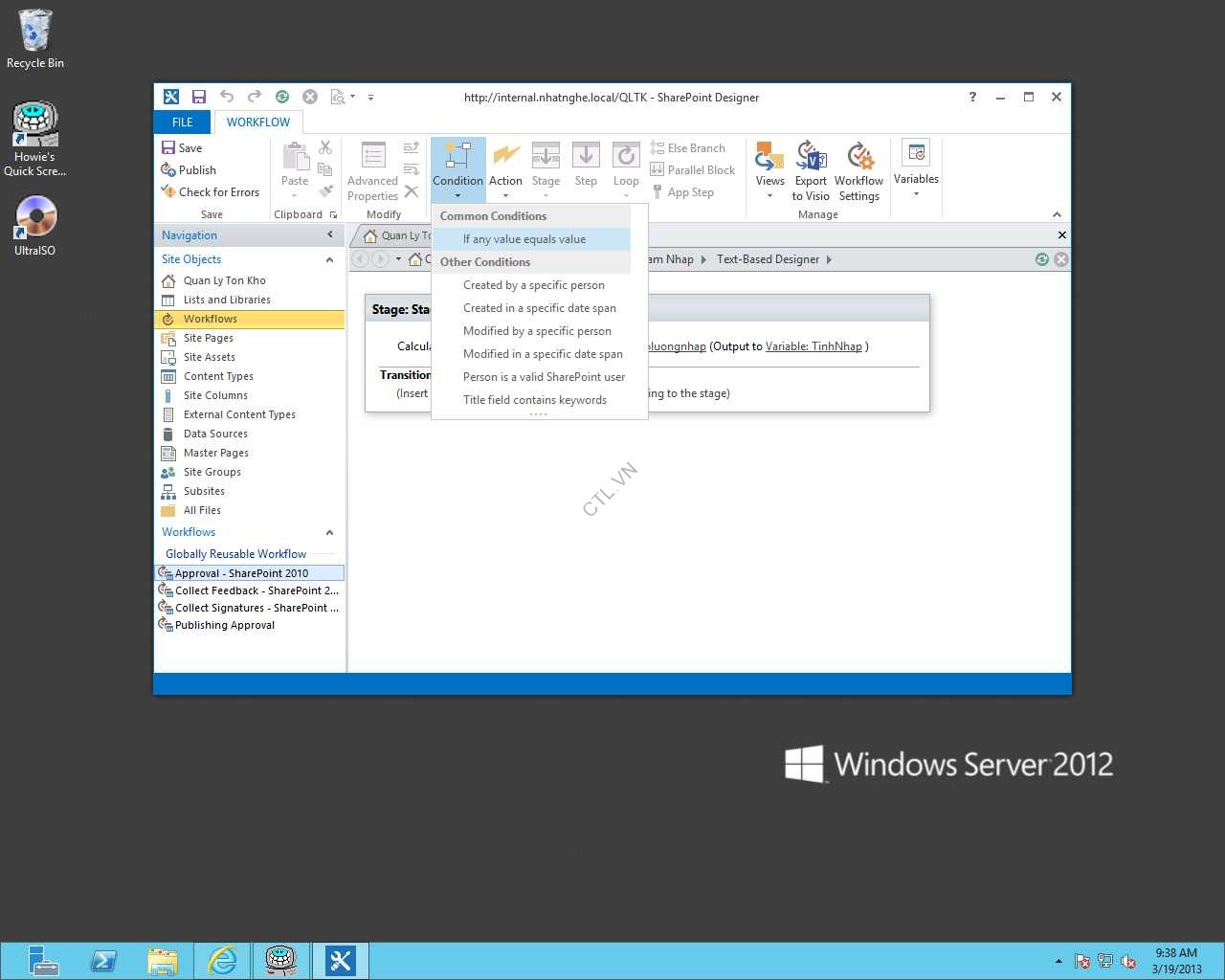Collapse the Workflows navigation section

coord(329,532)
